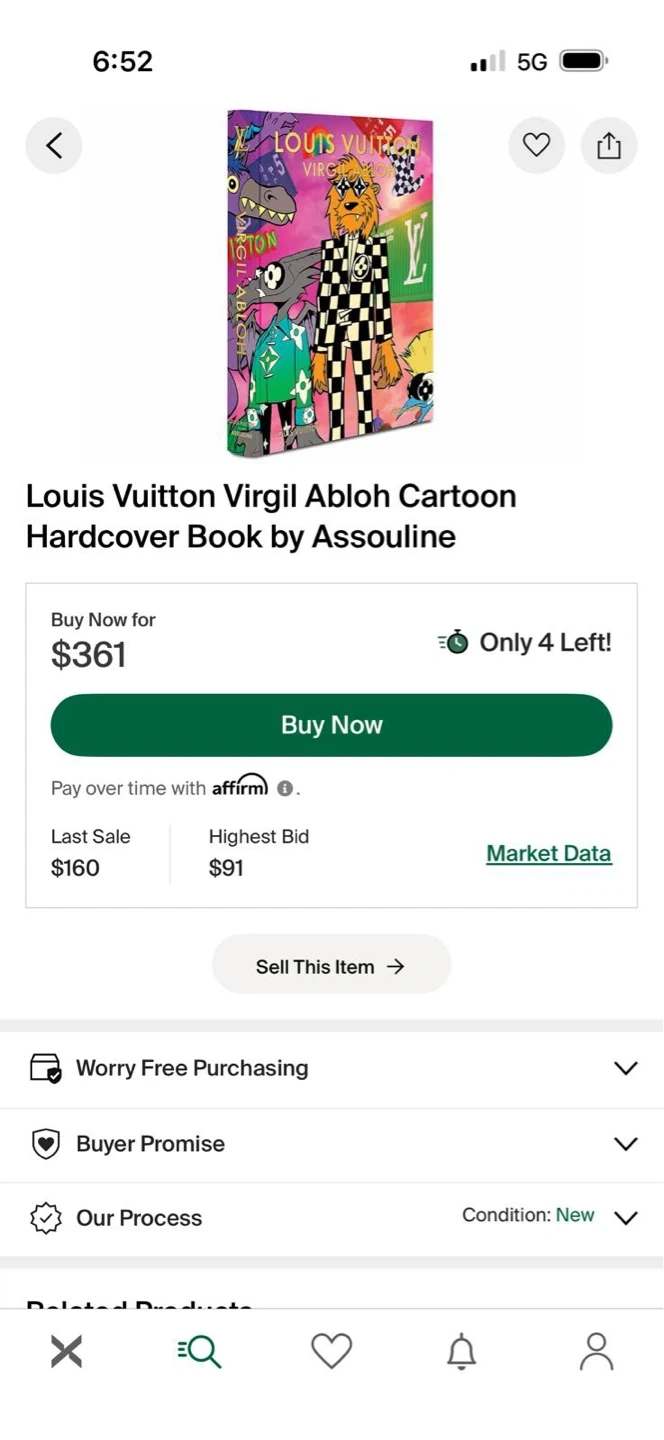664x1440 pixels.
Task: Open the Market Data link
Action: pyautogui.click(x=548, y=853)
